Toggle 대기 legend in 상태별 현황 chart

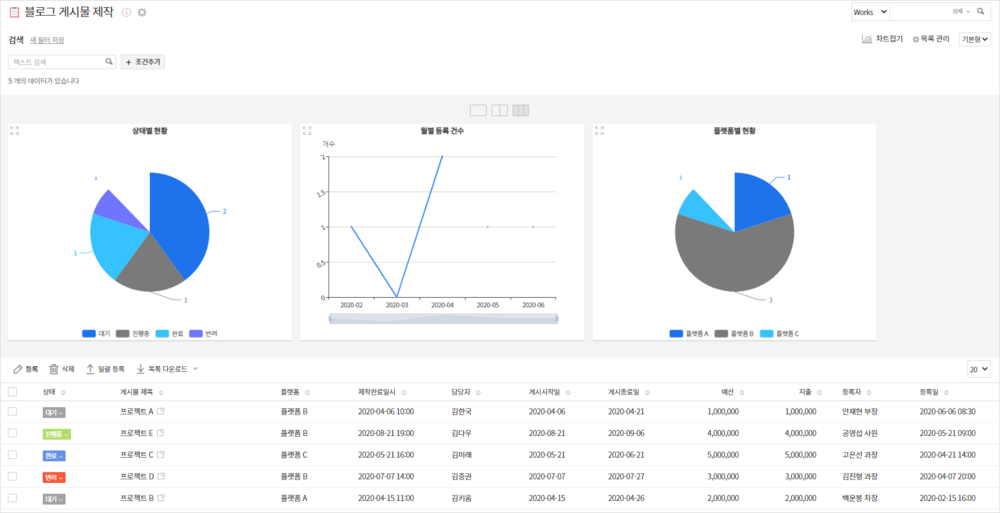96,334
